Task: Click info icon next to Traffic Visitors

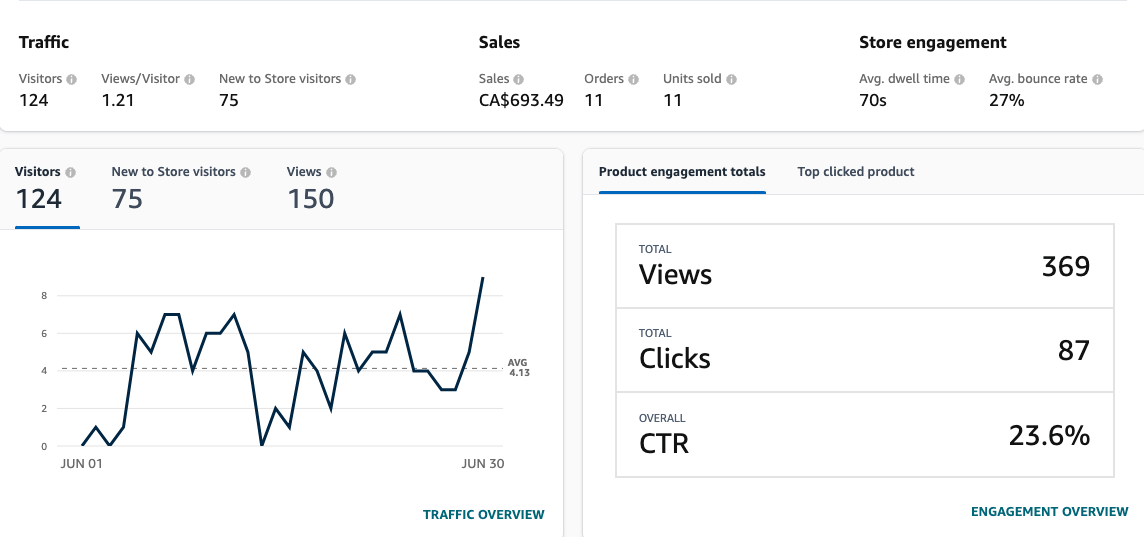Action: pos(71,79)
